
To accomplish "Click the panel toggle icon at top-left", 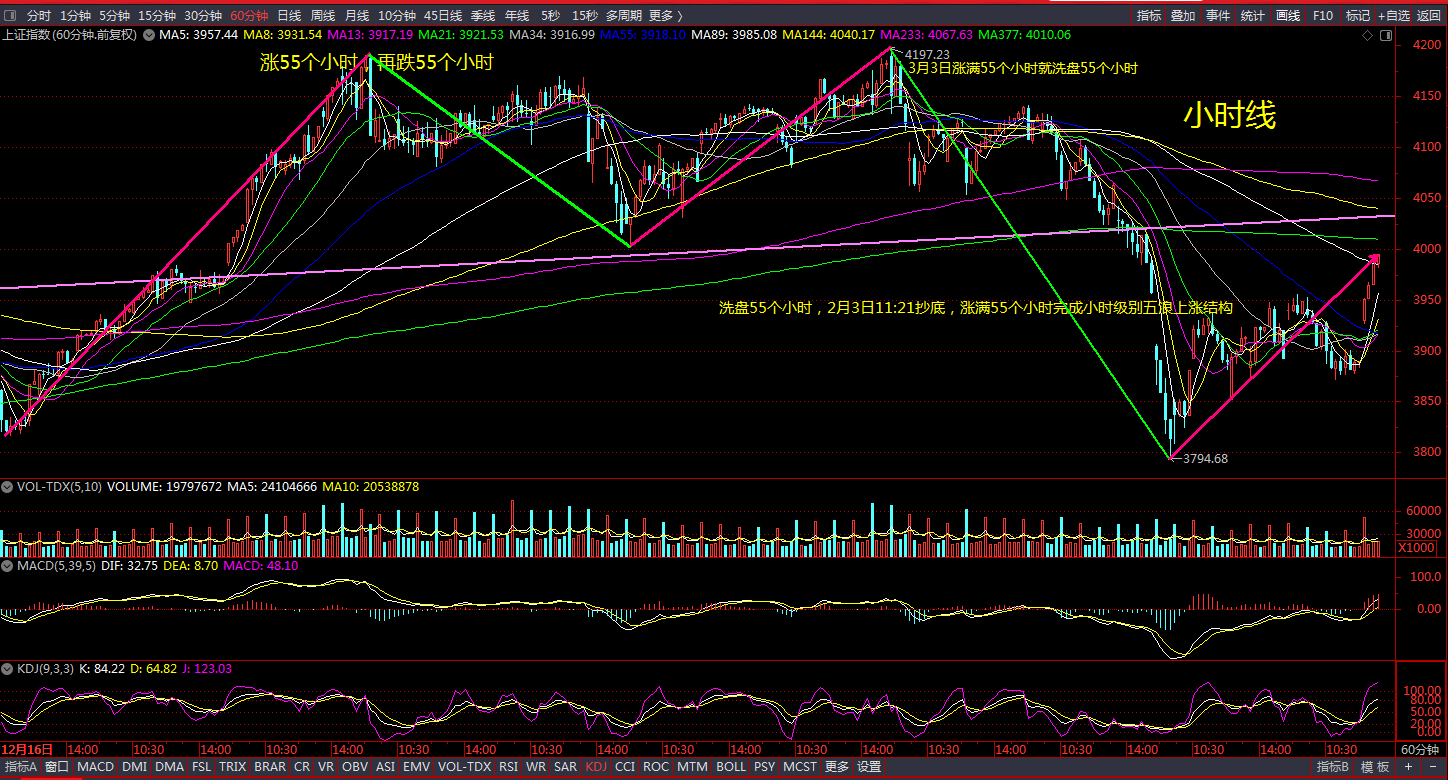I will click(9, 16).
